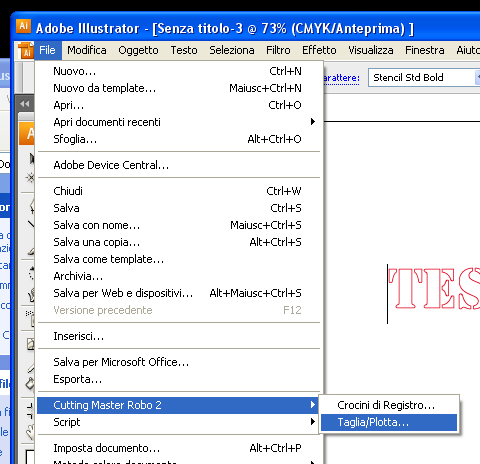
Task: Open the Seleziona menu
Action: click(x=232, y=50)
